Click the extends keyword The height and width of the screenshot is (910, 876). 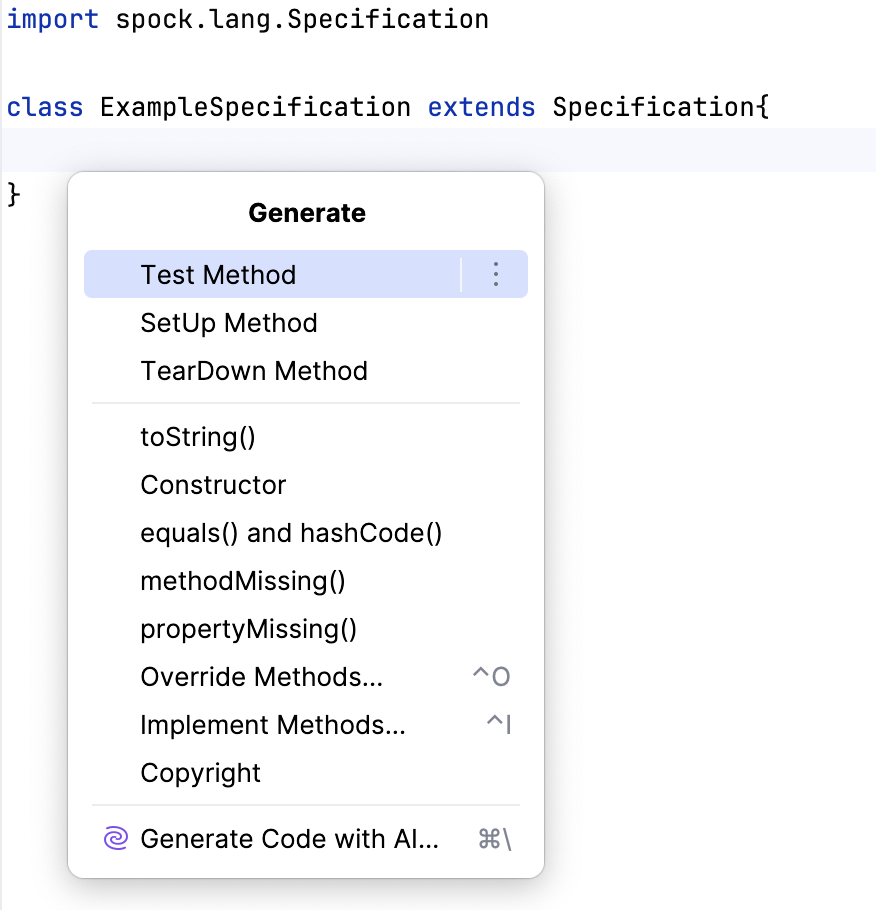coord(481,106)
